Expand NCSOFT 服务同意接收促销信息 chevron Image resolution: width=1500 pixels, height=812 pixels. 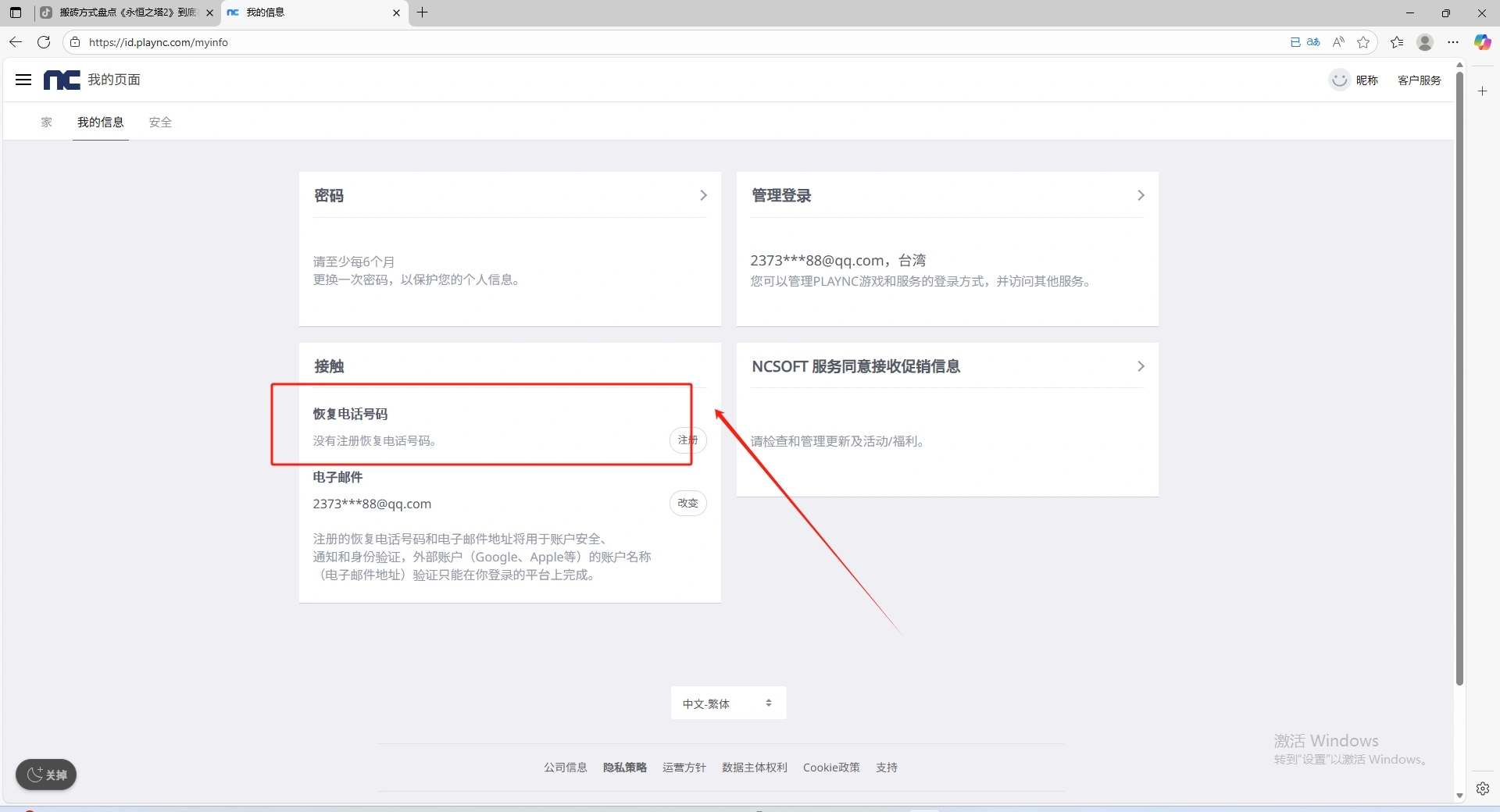pos(1141,366)
